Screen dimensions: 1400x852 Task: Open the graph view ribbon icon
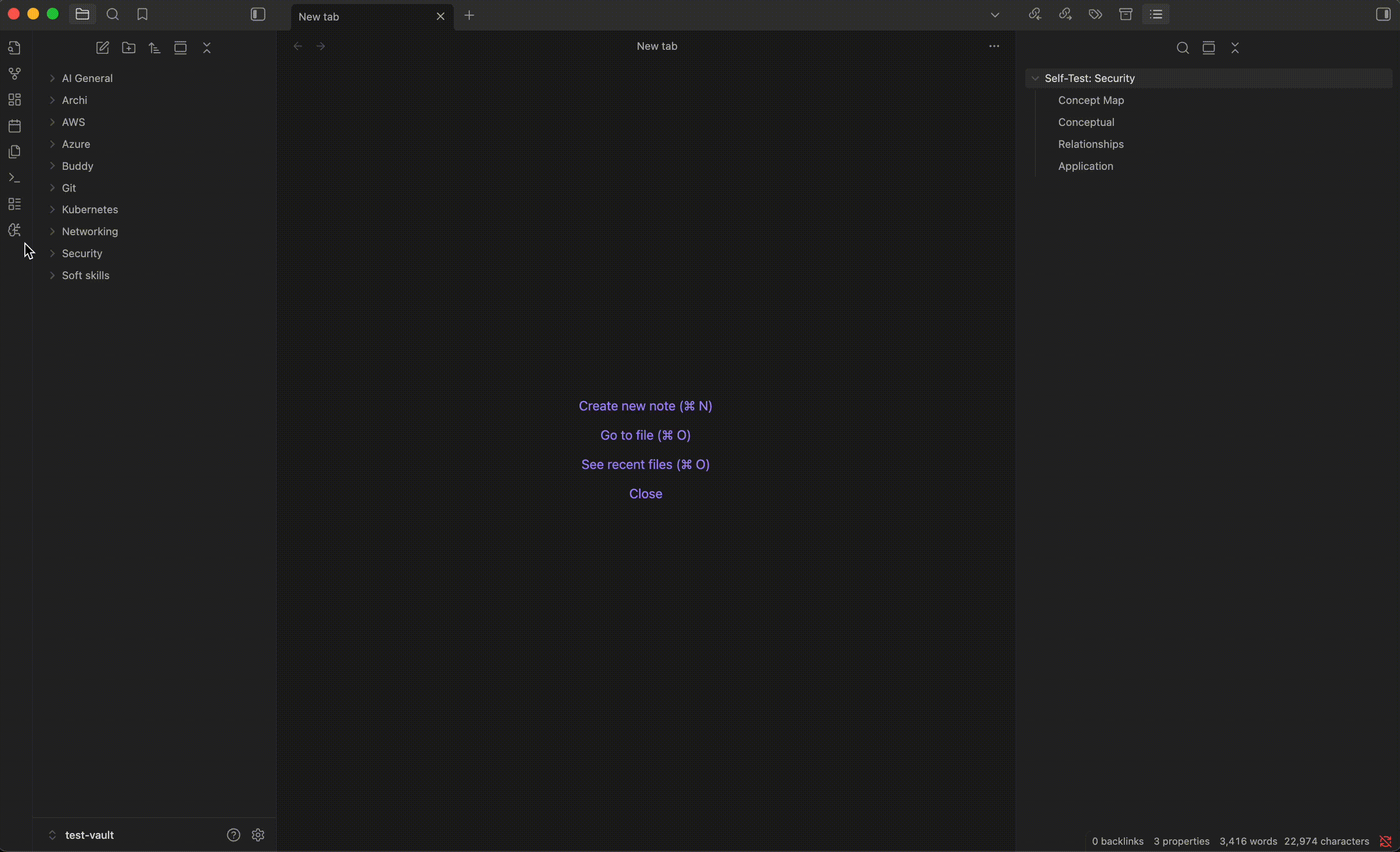(x=15, y=74)
